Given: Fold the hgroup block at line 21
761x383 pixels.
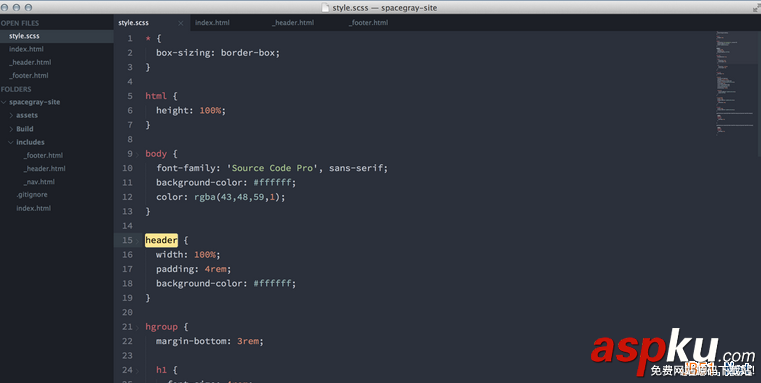Looking at the screenshot, I should point(137,327).
